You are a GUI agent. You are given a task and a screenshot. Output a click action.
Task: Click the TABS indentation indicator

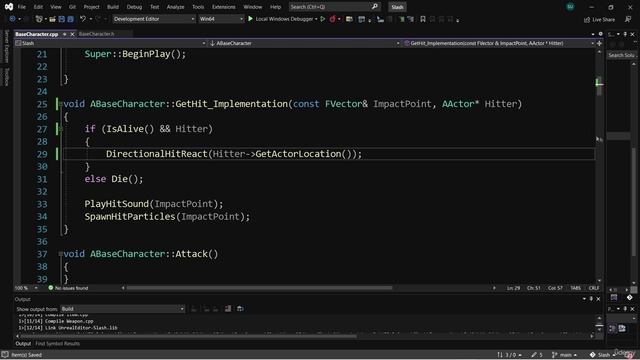pyautogui.click(x=576, y=288)
